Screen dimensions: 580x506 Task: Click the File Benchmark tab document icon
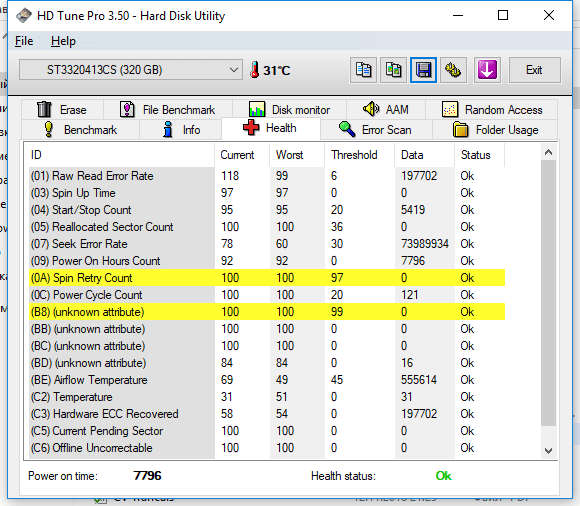click(127, 109)
